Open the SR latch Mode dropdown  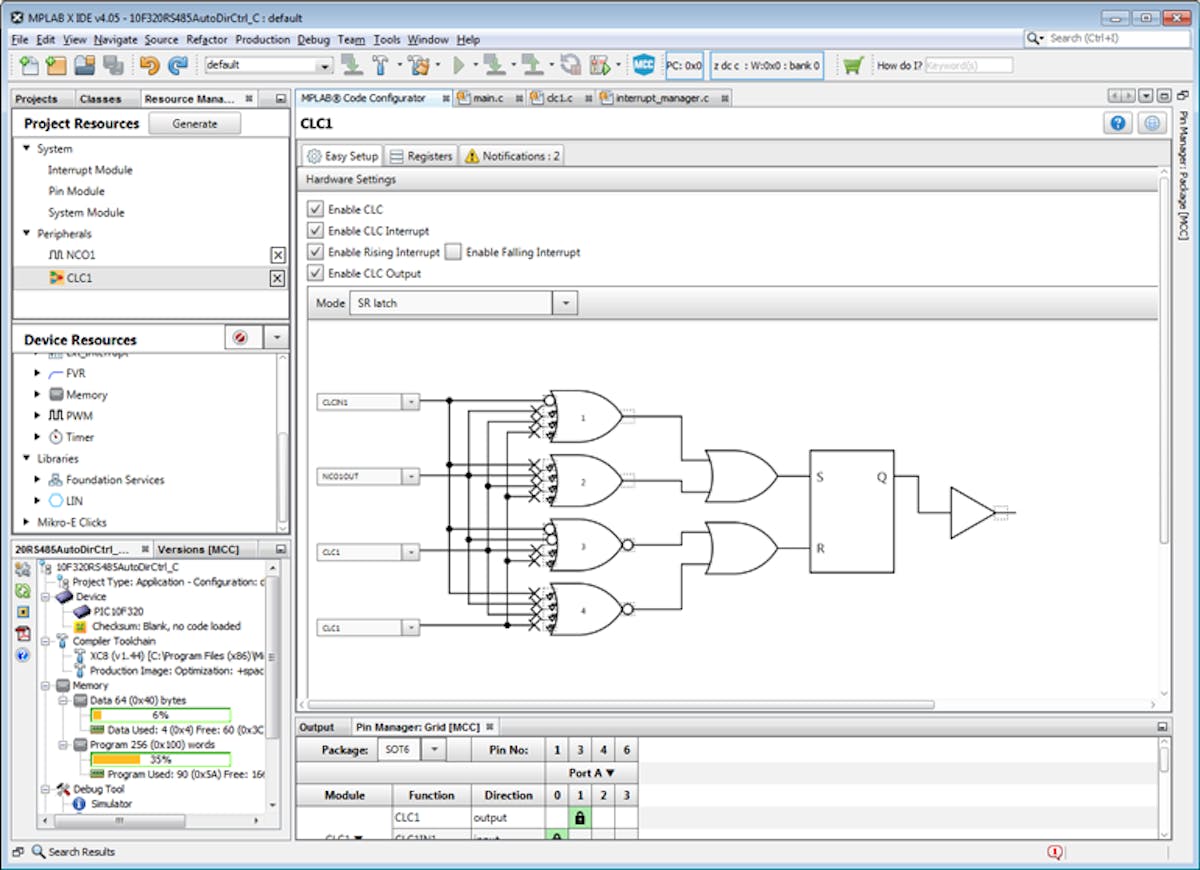click(x=565, y=302)
